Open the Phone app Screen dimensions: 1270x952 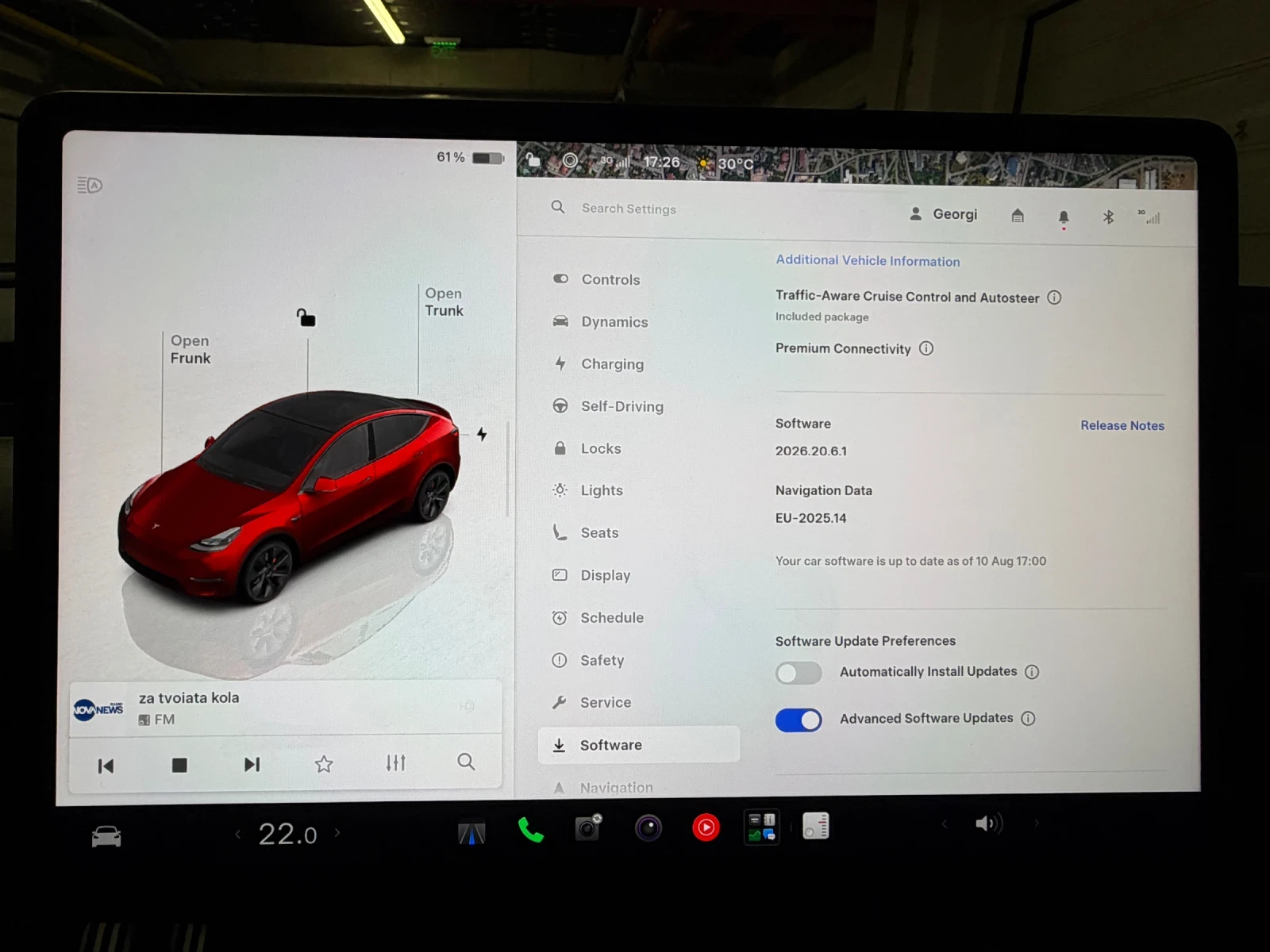(530, 830)
